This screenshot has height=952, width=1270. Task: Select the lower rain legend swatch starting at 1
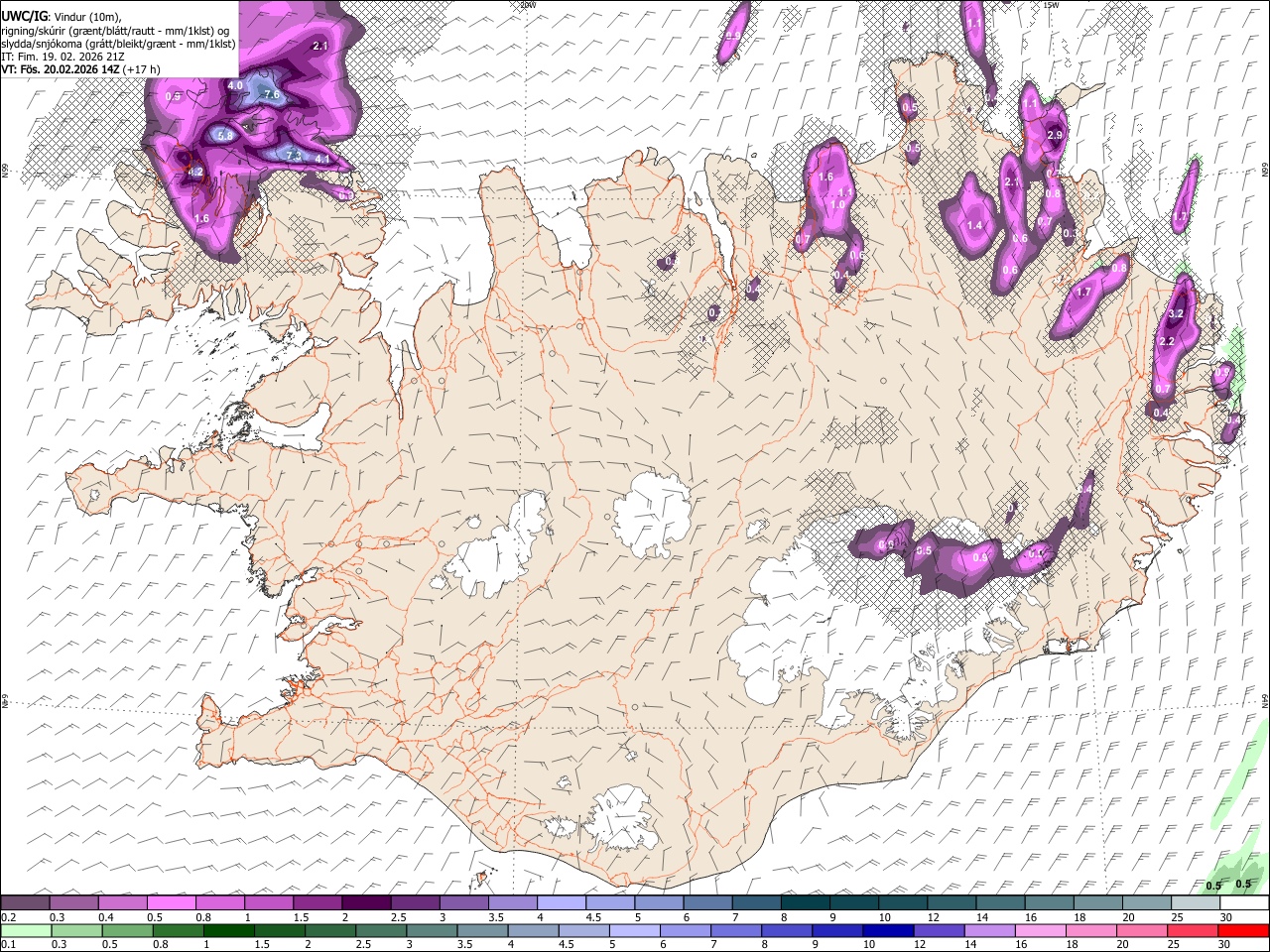click(229, 930)
